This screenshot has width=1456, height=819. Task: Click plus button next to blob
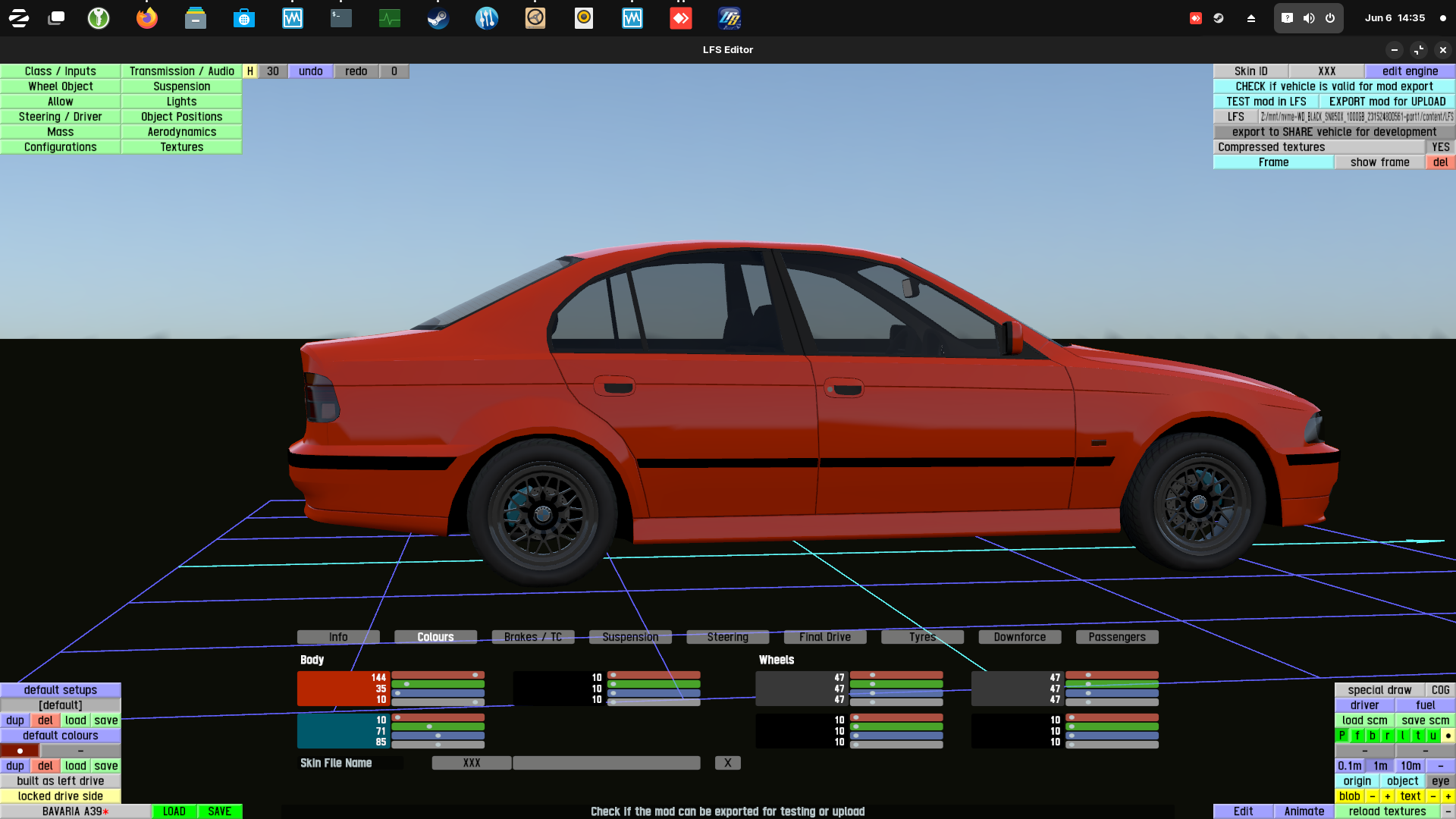[1387, 796]
